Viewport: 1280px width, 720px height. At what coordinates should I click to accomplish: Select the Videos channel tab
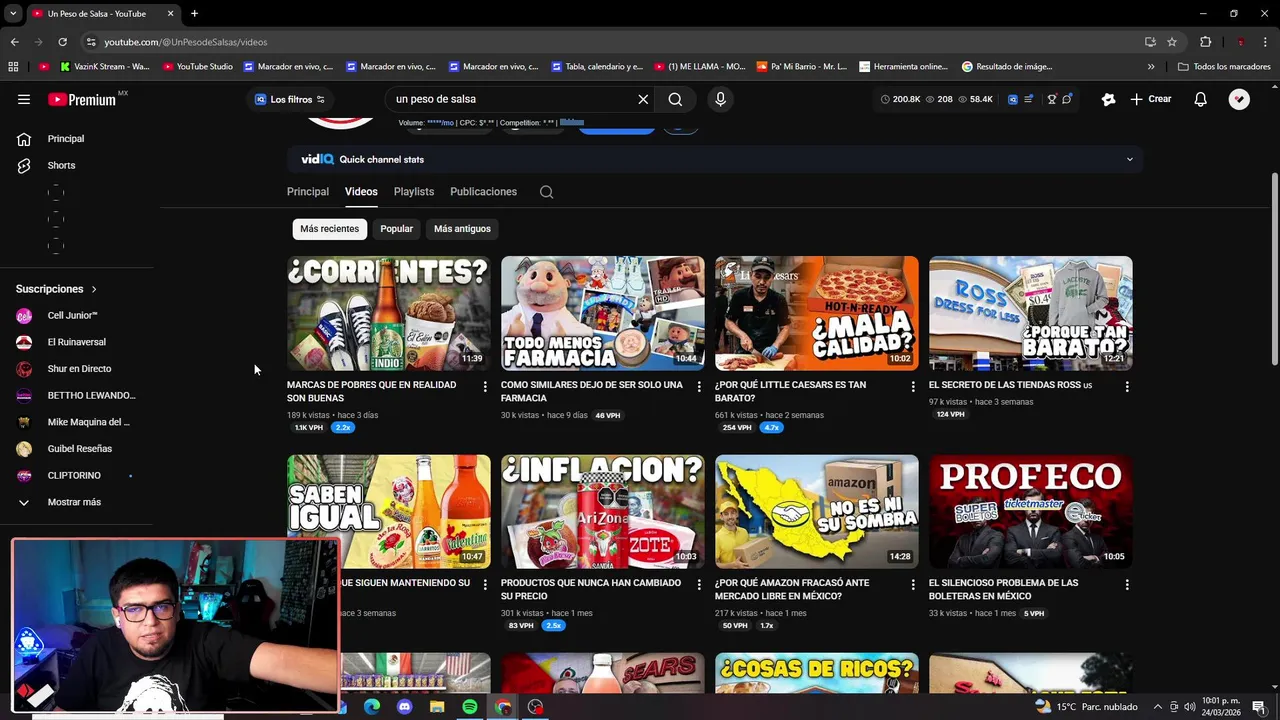pyautogui.click(x=361, y=192)
